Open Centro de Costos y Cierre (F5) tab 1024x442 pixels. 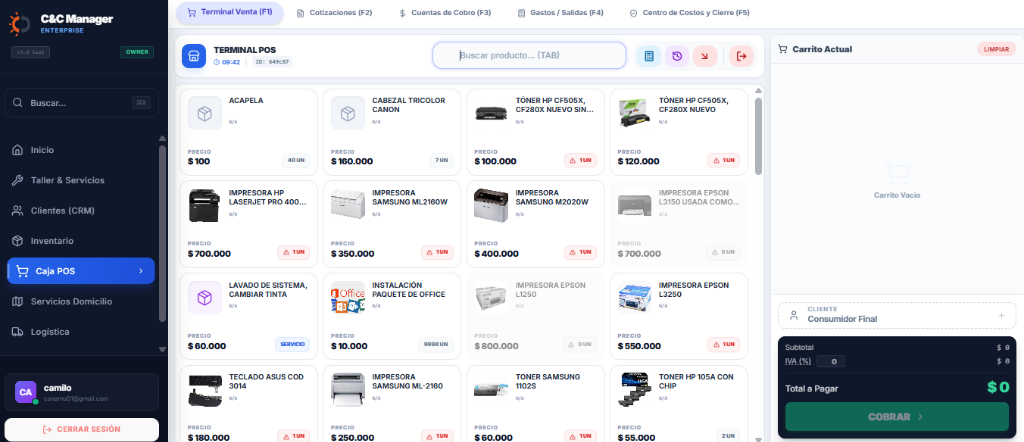point(689,13)
